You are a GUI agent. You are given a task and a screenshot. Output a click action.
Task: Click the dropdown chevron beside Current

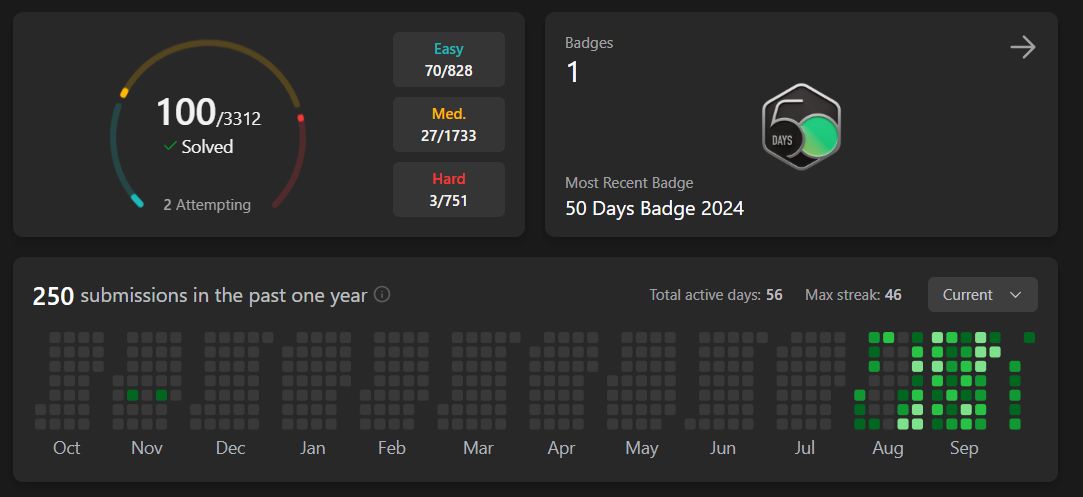pyautogui.click(x=1015, y=295)
